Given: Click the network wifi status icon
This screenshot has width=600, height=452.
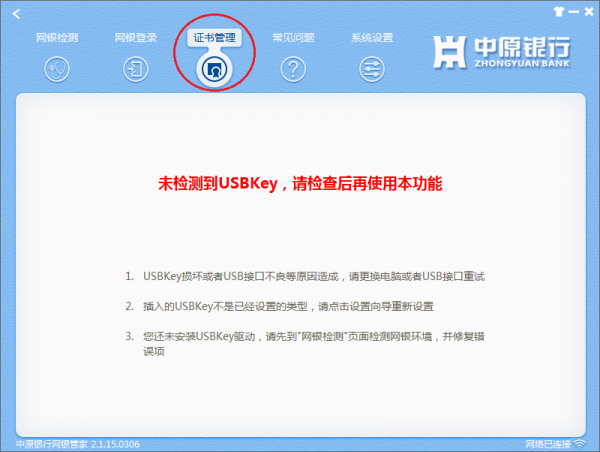Looking at the screenshot, I should coord(580,444).
